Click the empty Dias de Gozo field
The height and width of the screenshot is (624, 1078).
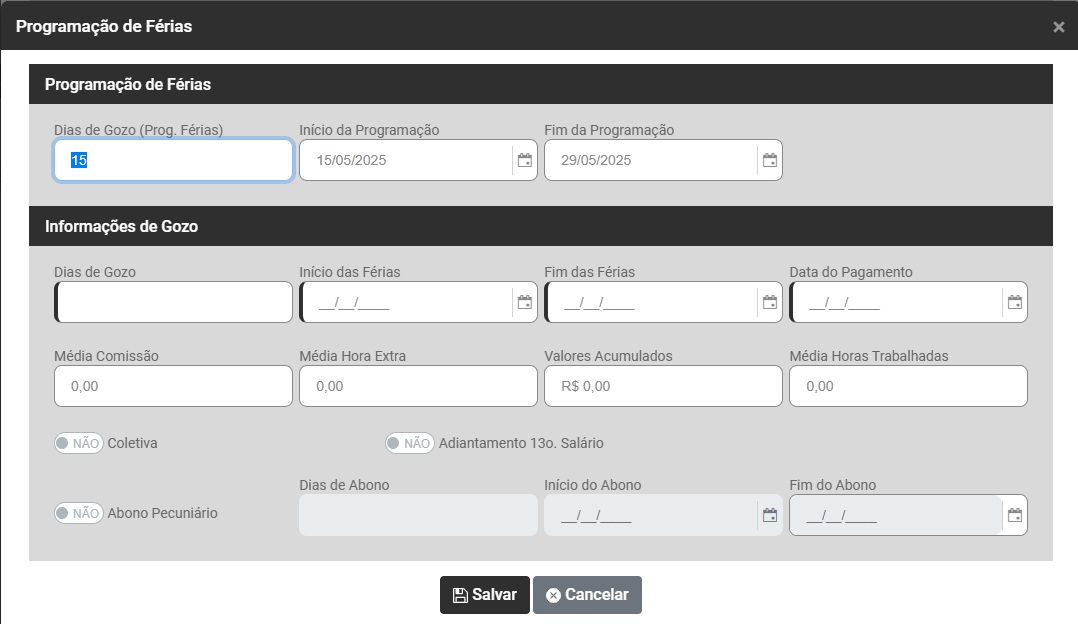173,302
